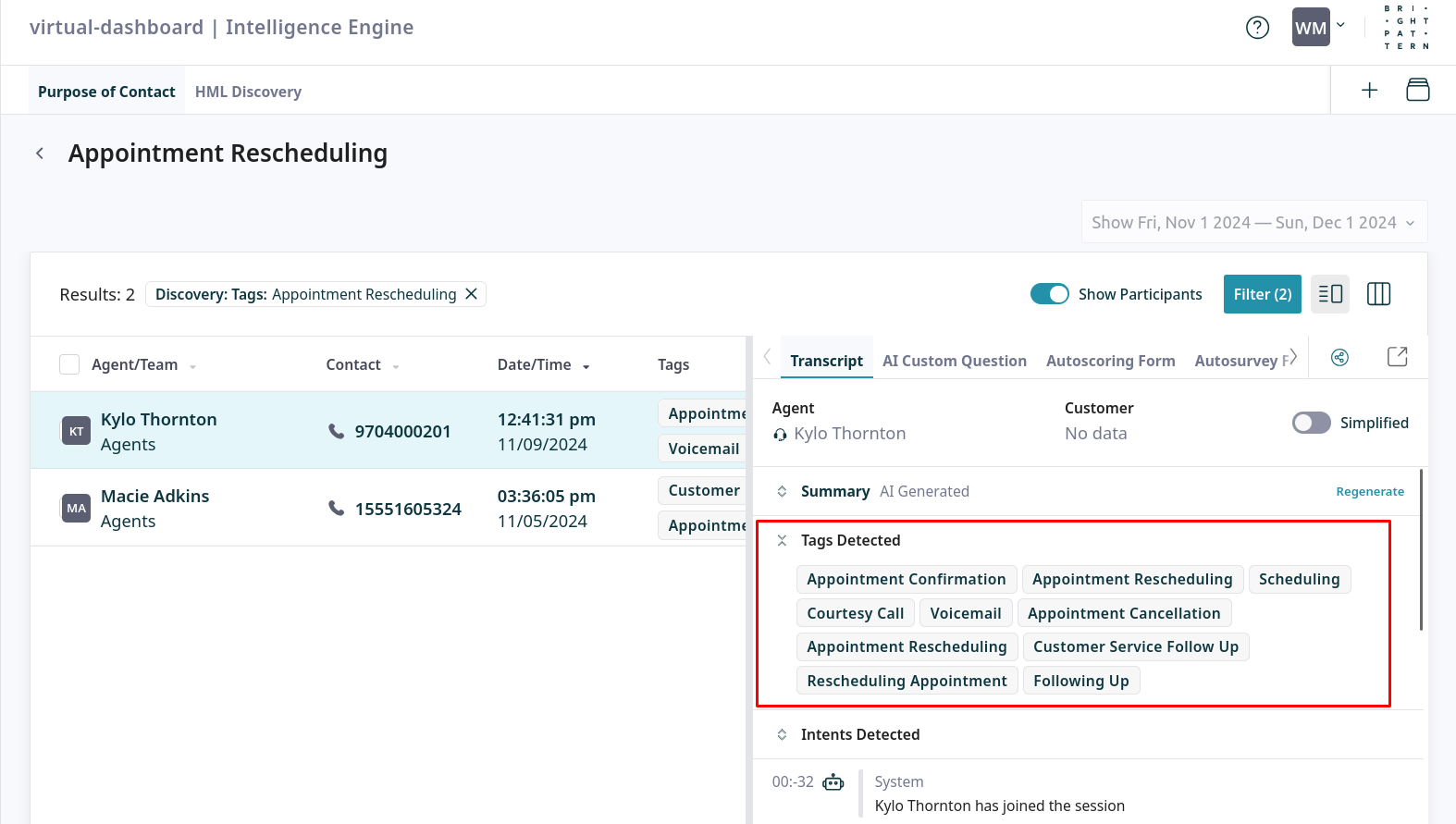Image resolution: width=1456 pixels, height=824 pixels.
Task: Switch to split list-detail view layout
Action: tap(1330, 294)
